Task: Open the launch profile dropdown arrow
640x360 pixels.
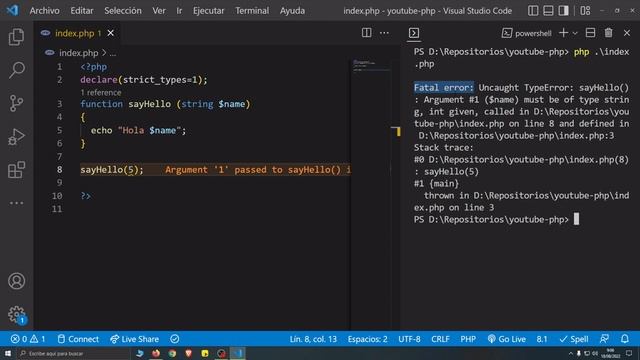Action: pos(575,33)
